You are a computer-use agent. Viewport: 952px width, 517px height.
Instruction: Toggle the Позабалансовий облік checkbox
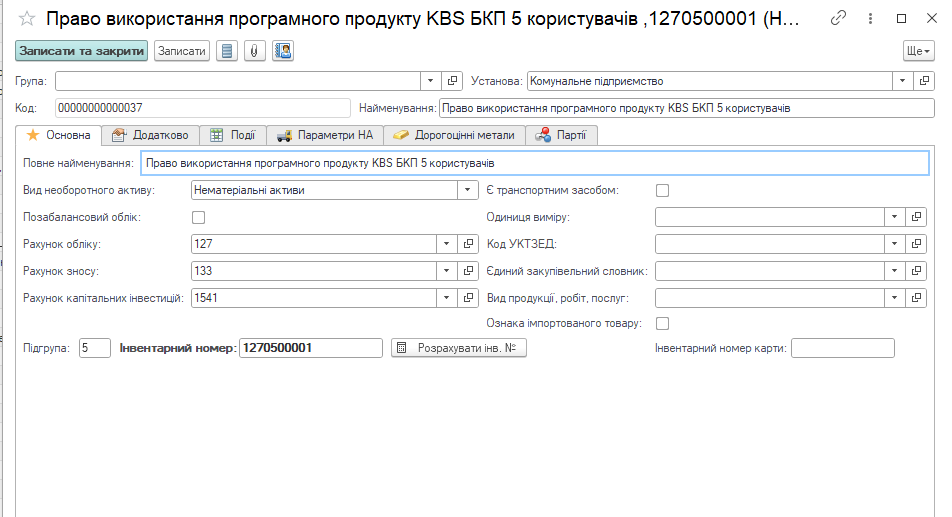click(x=198, y=217)
